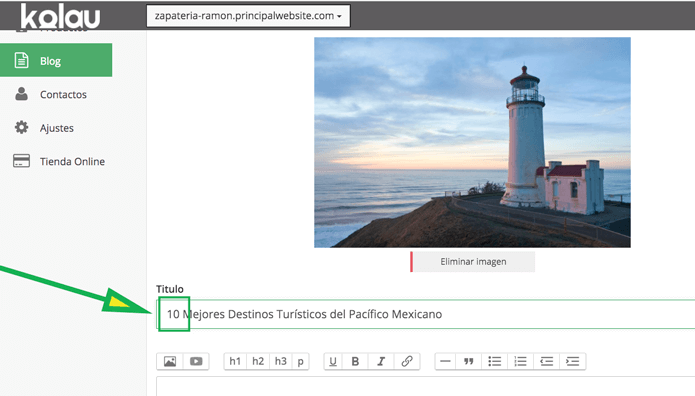Click the Blog document icon
Image resolution: width=695 pixels, height=396 pixels.
tap(21, 60)
